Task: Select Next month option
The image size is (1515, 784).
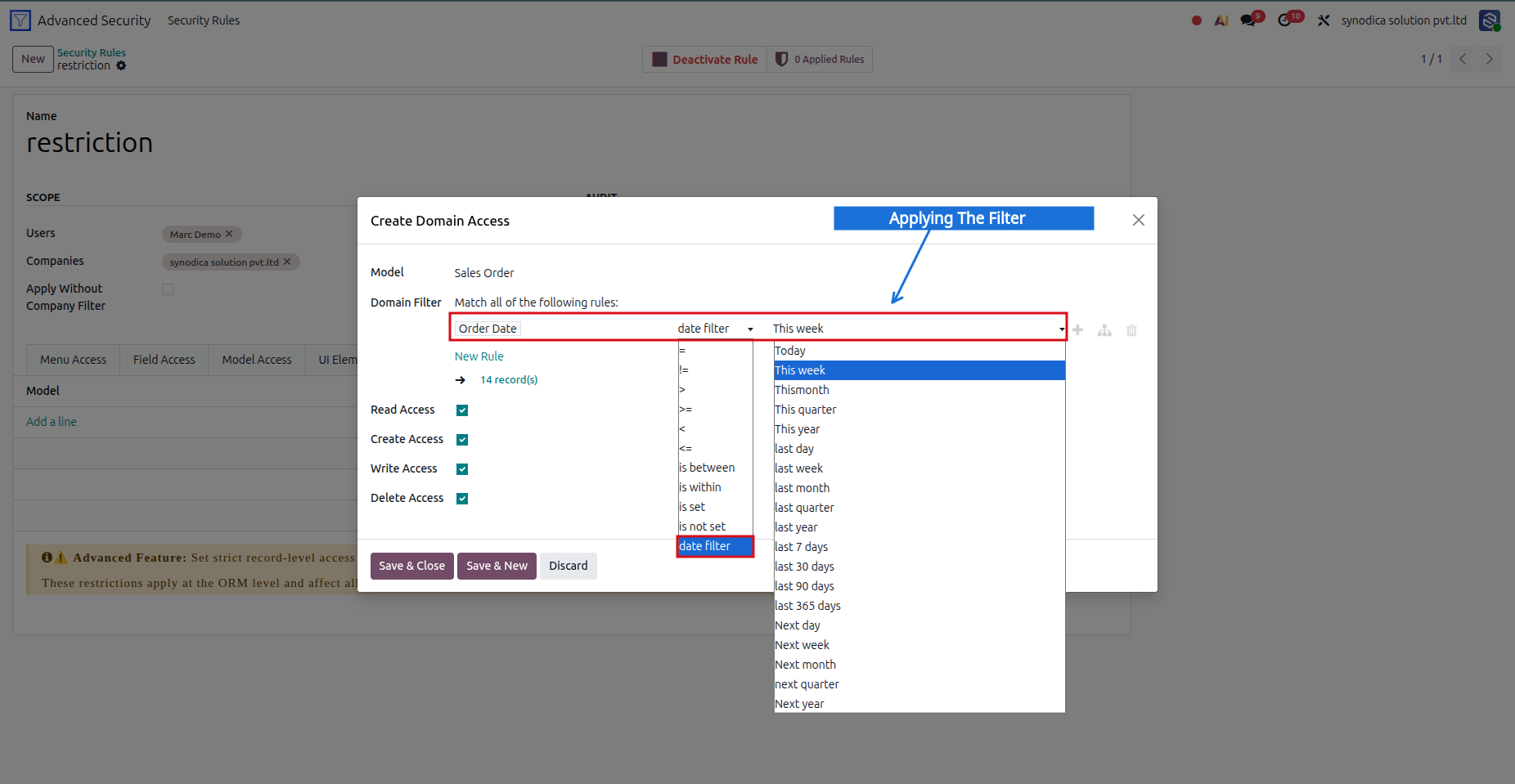Action: click(x=919, y=665)
